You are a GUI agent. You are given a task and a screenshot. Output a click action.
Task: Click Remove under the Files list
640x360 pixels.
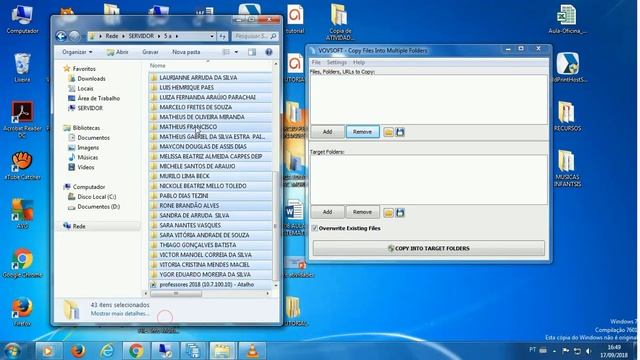coord(362,132)
